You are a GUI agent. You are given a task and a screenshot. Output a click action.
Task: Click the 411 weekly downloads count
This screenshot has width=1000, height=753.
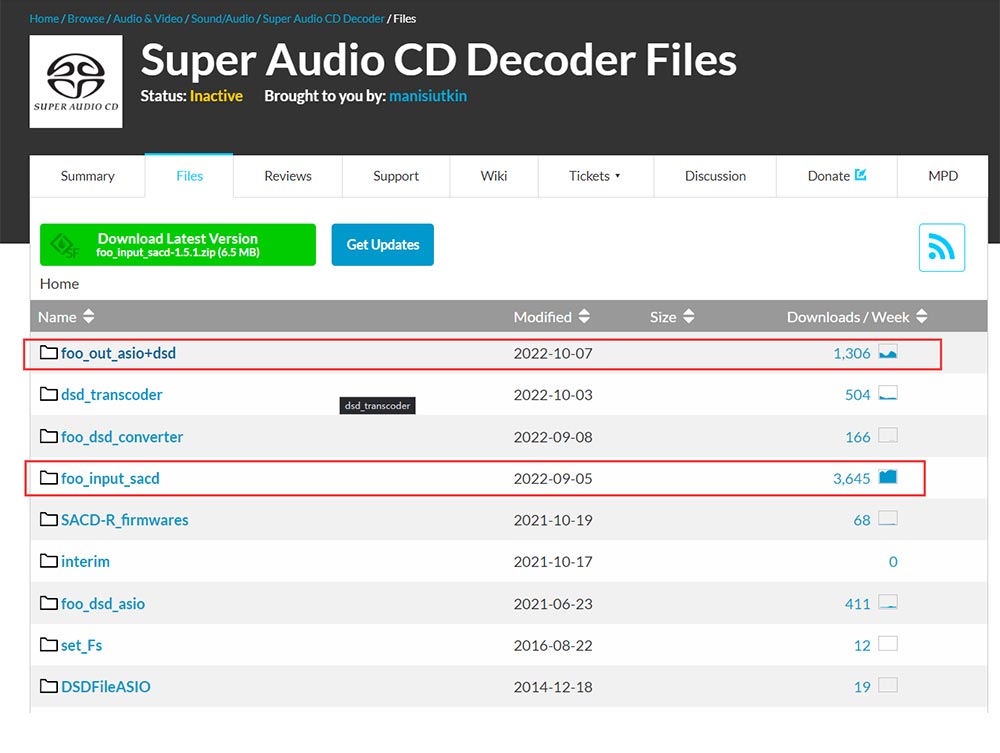(858, 604)
